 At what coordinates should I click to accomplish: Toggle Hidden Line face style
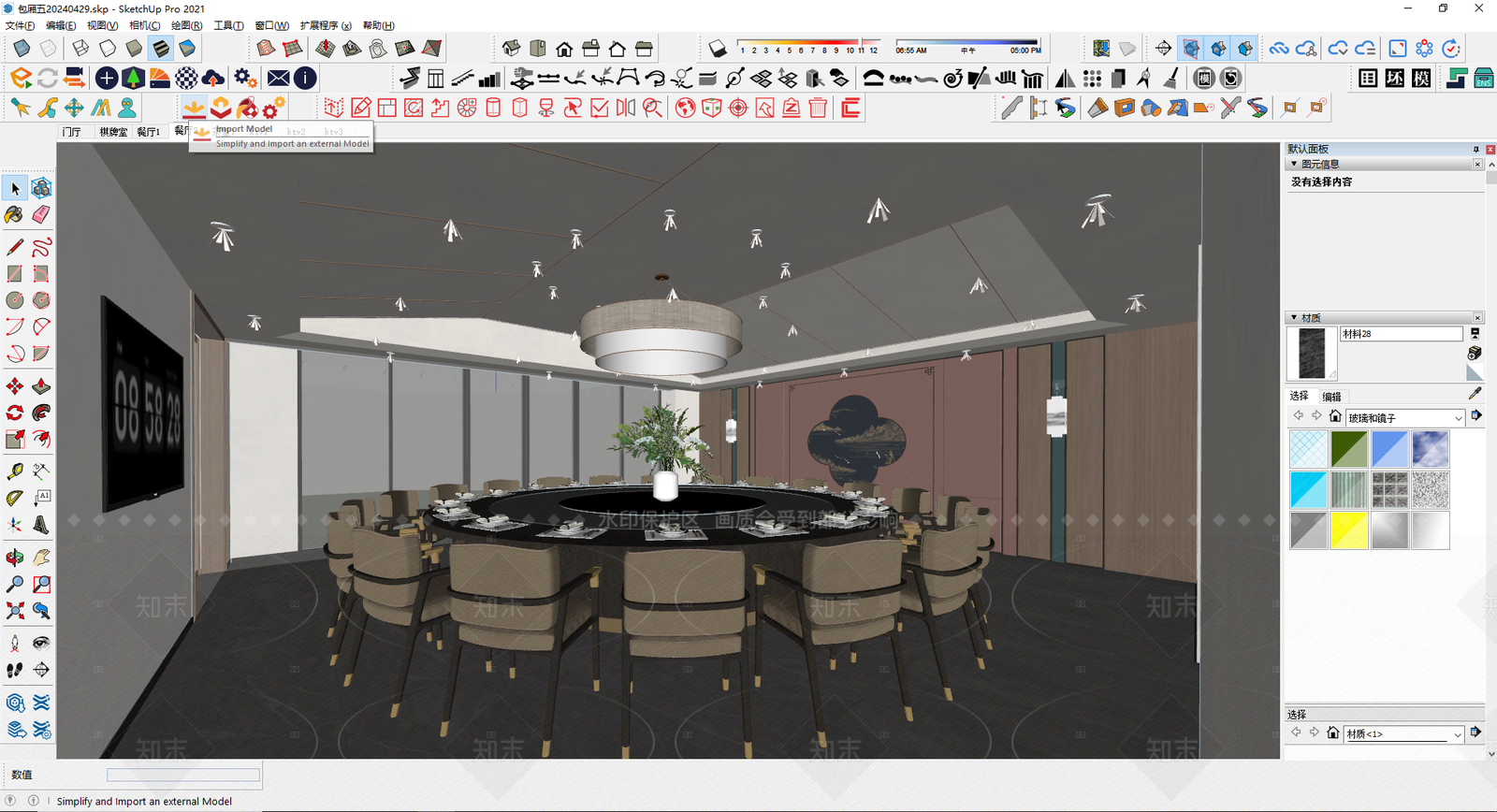pyautogui.click(x=108, y=49)
